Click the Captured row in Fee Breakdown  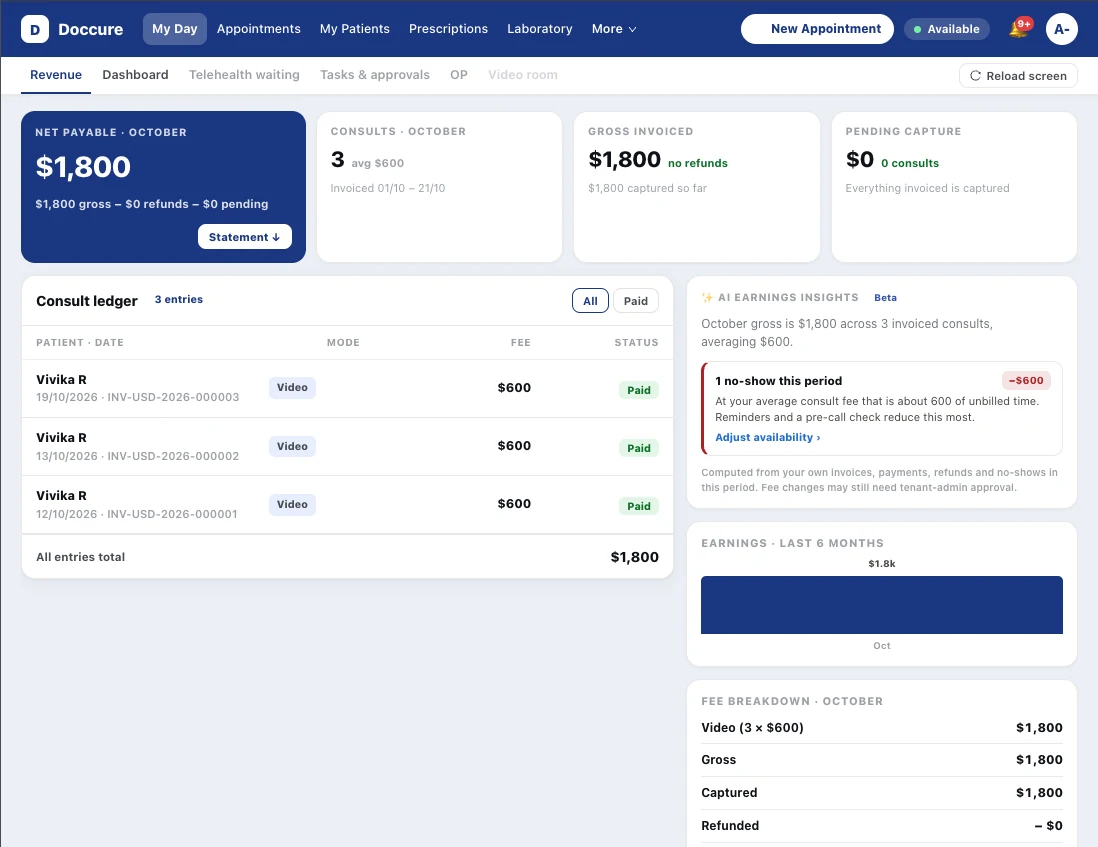[x=882, y=793]
